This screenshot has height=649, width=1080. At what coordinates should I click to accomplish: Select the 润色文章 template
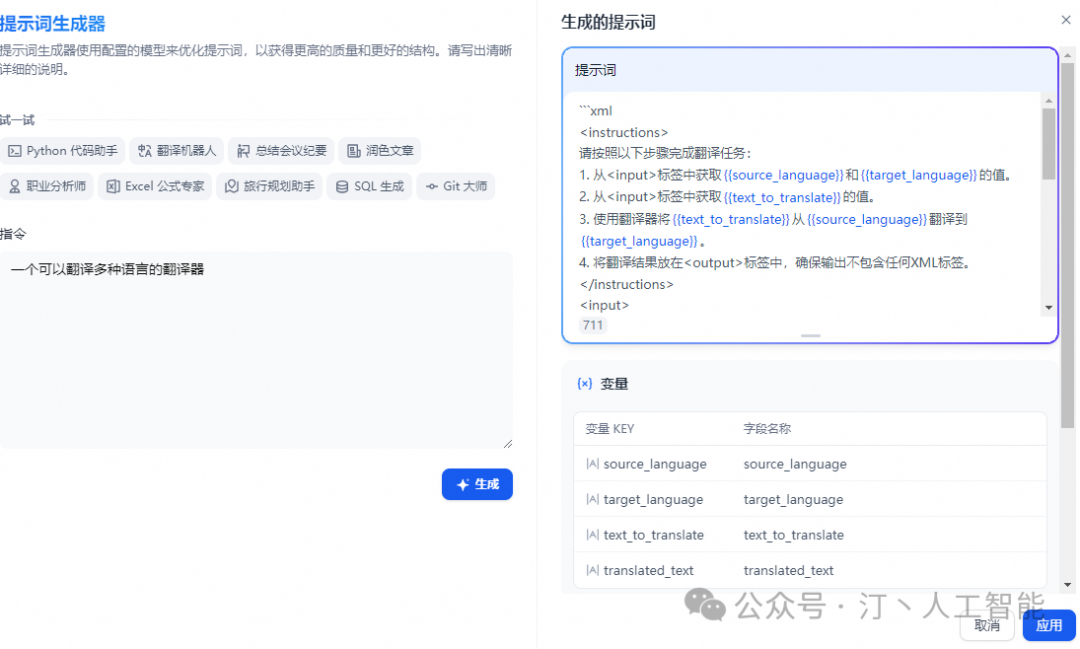click(380, 151)
